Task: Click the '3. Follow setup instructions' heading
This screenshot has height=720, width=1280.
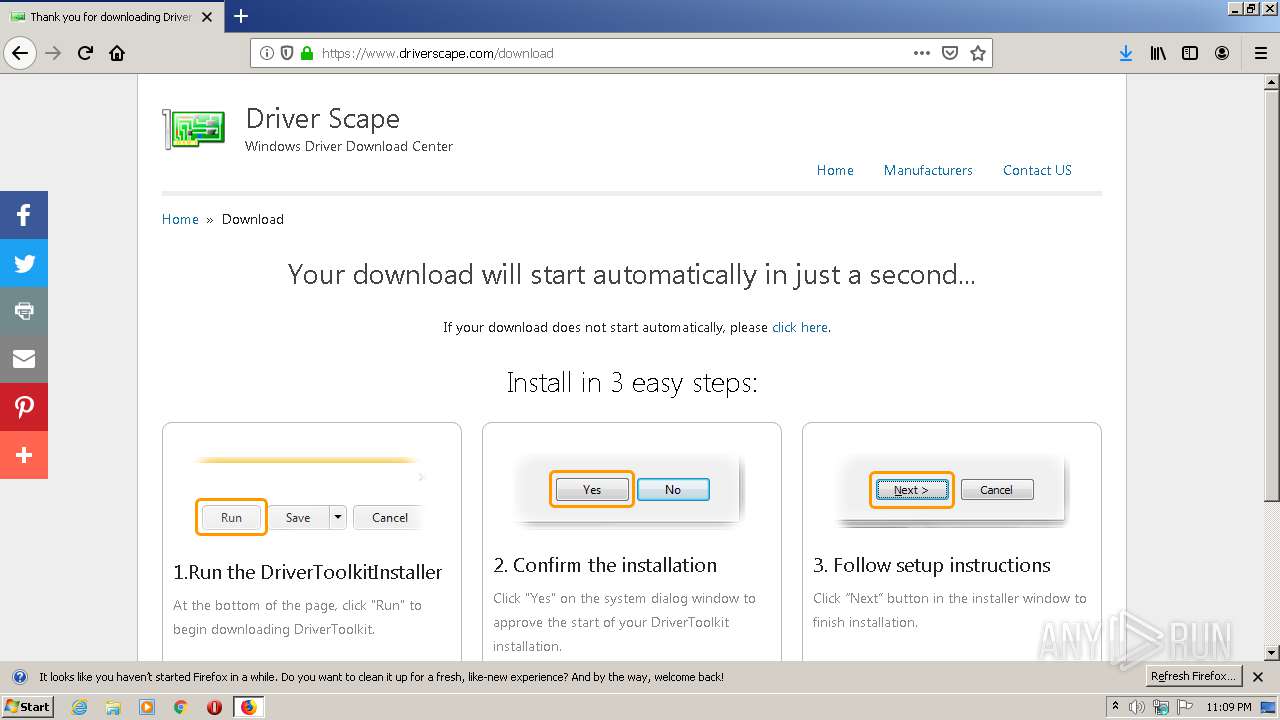Action: [x=932, y=565]
